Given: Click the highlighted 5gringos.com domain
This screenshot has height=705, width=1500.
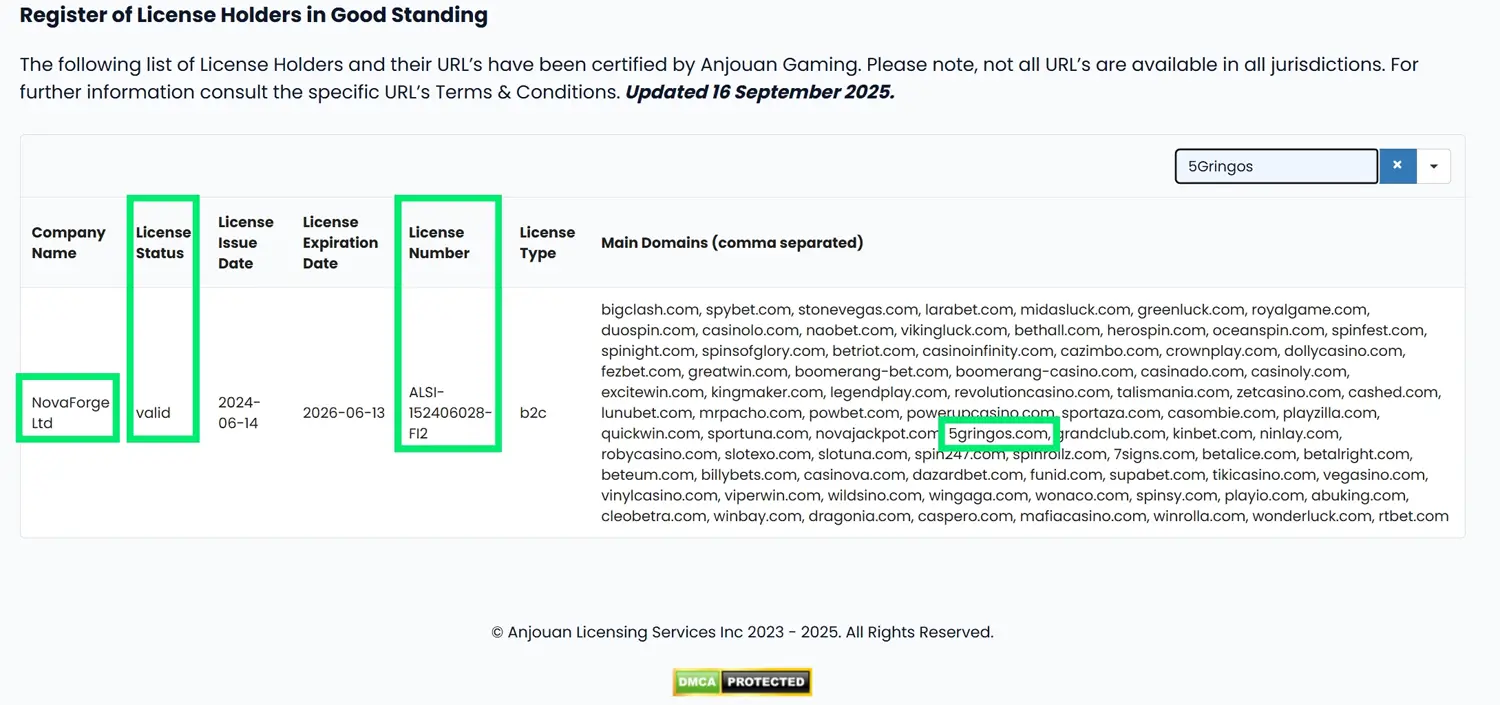Looking at the screenshot, I should (997, 433).
